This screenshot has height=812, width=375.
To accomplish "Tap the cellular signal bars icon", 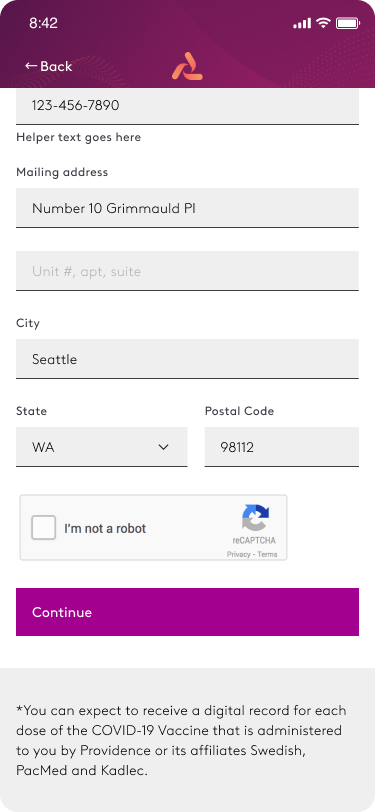I will click(302, 23).
